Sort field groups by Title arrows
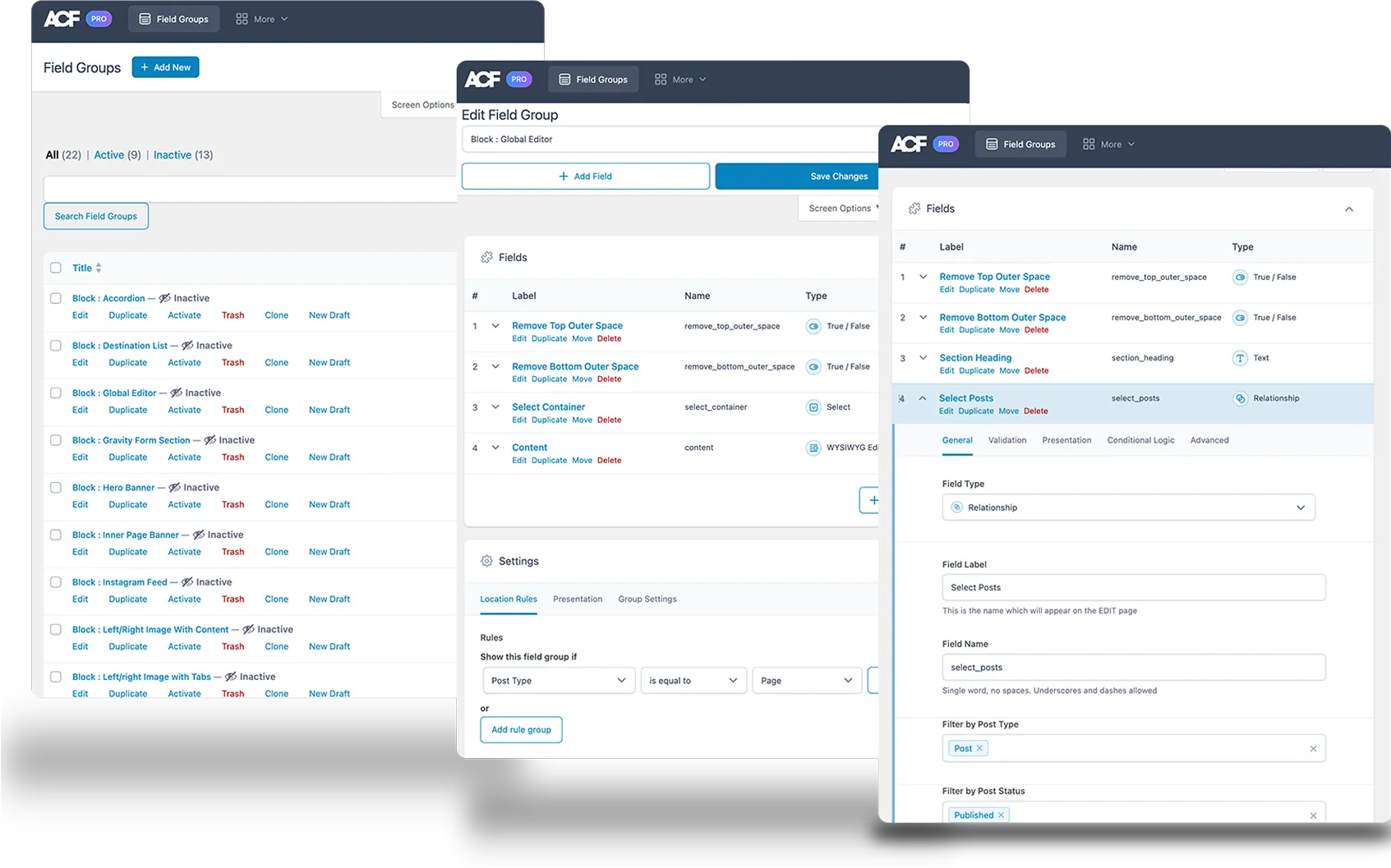This screenshot has height=868, width=1391. [99, 268]
